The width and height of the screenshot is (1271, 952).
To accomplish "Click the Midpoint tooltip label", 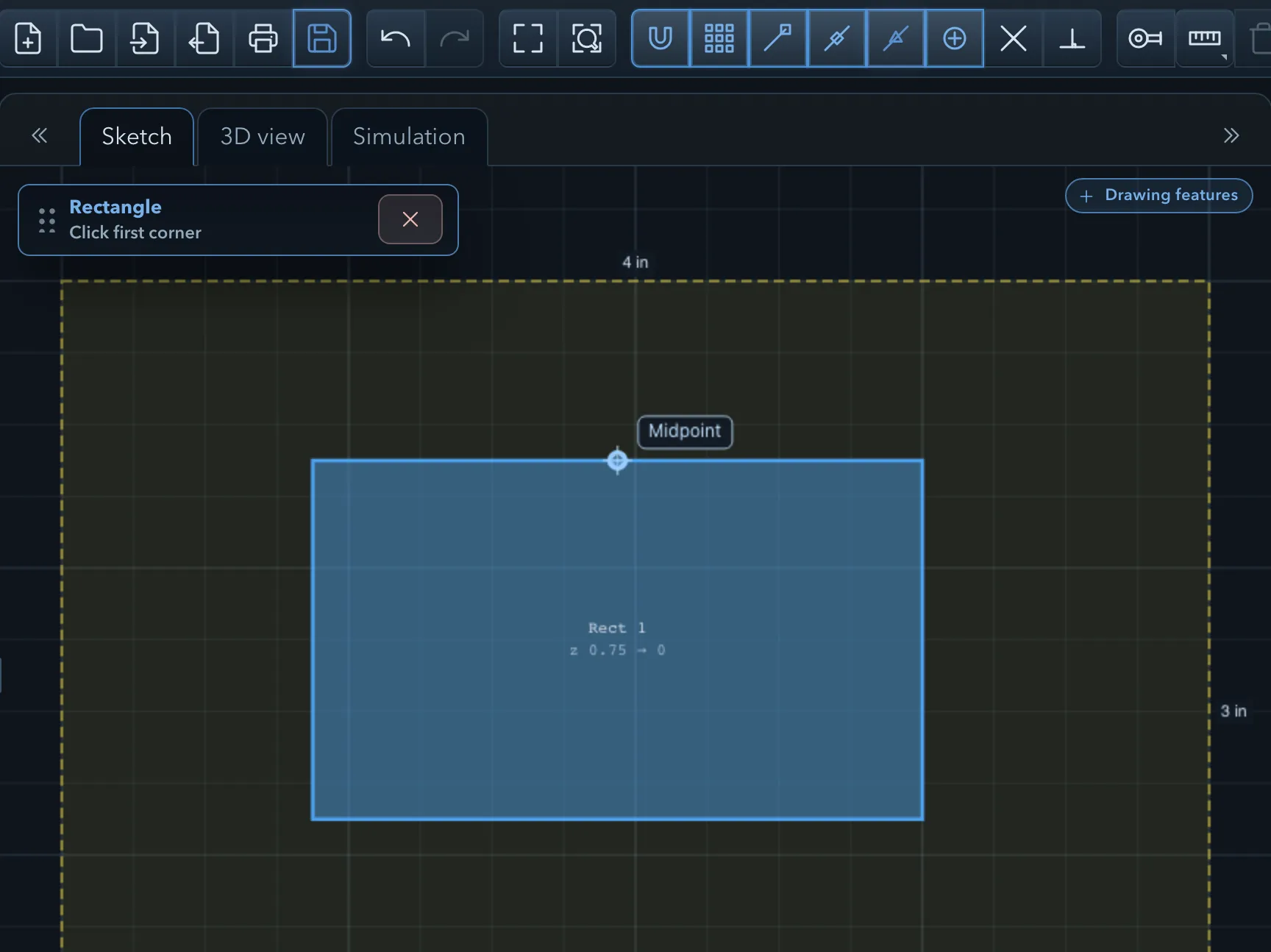I will pos(685,431).
